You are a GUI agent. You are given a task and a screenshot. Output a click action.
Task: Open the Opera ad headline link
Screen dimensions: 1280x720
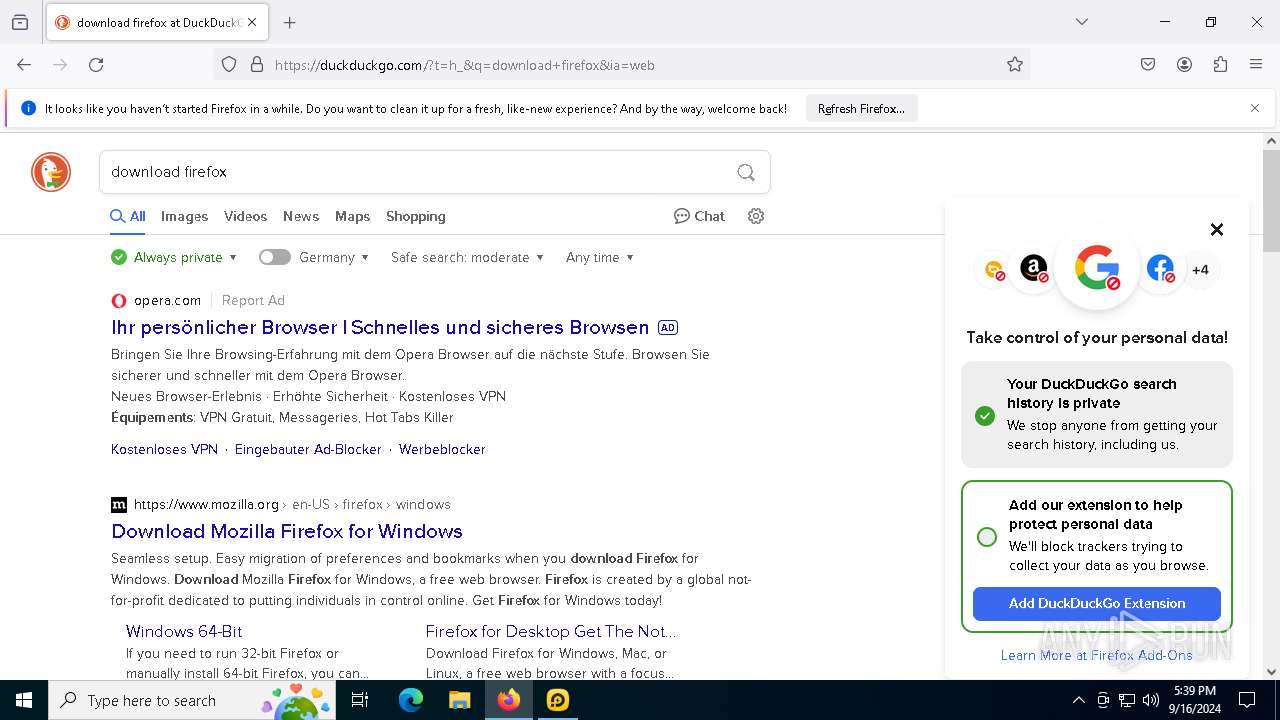[380, 327]
